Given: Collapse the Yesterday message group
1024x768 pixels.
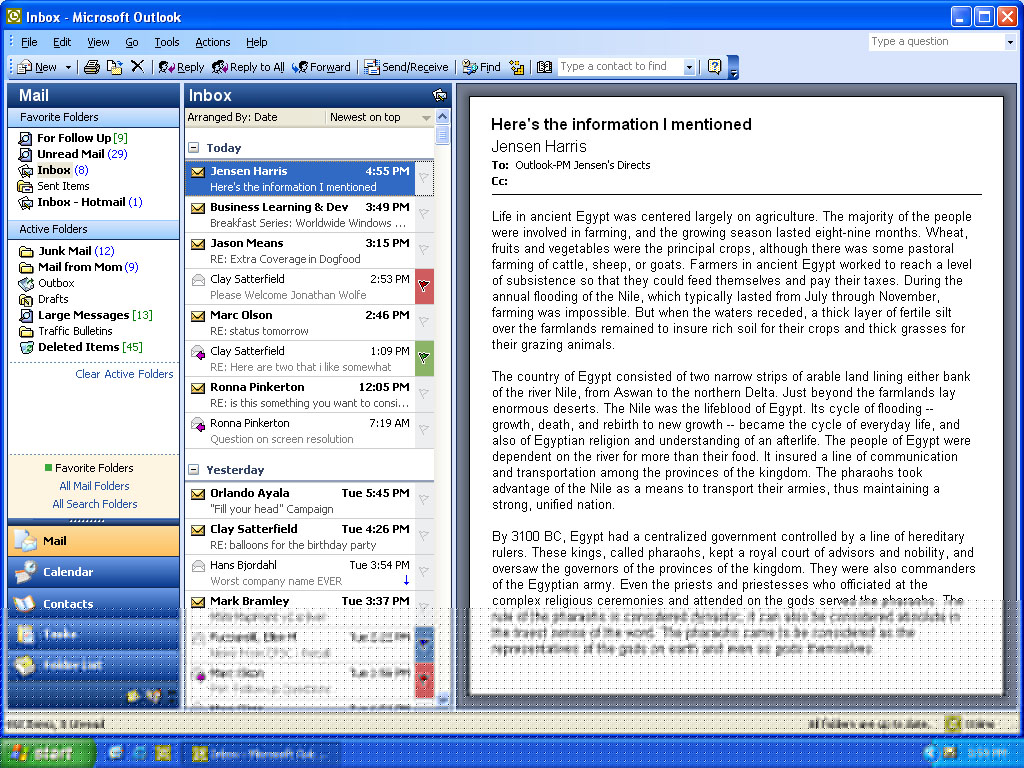Looking at the screenshot, I should 193,470.
